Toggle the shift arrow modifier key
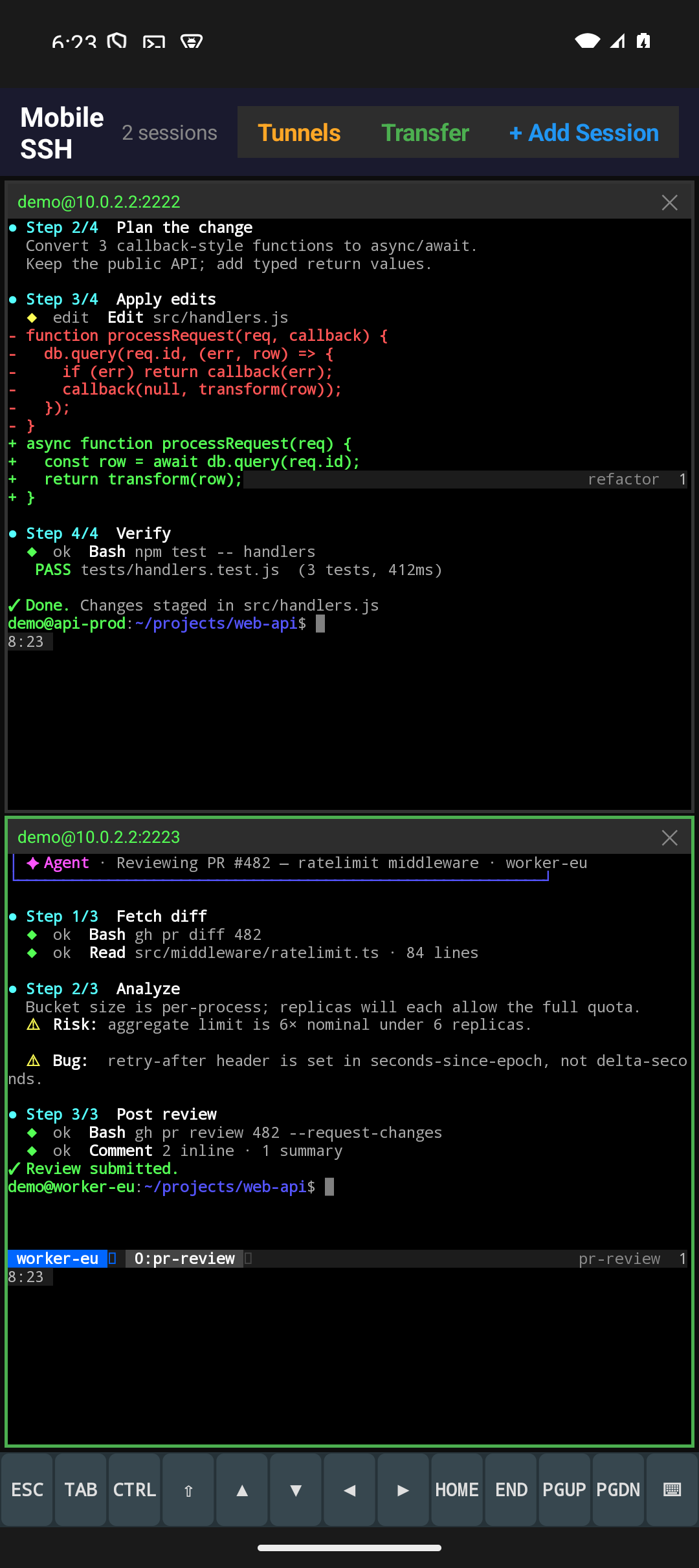 (188, 1490)
